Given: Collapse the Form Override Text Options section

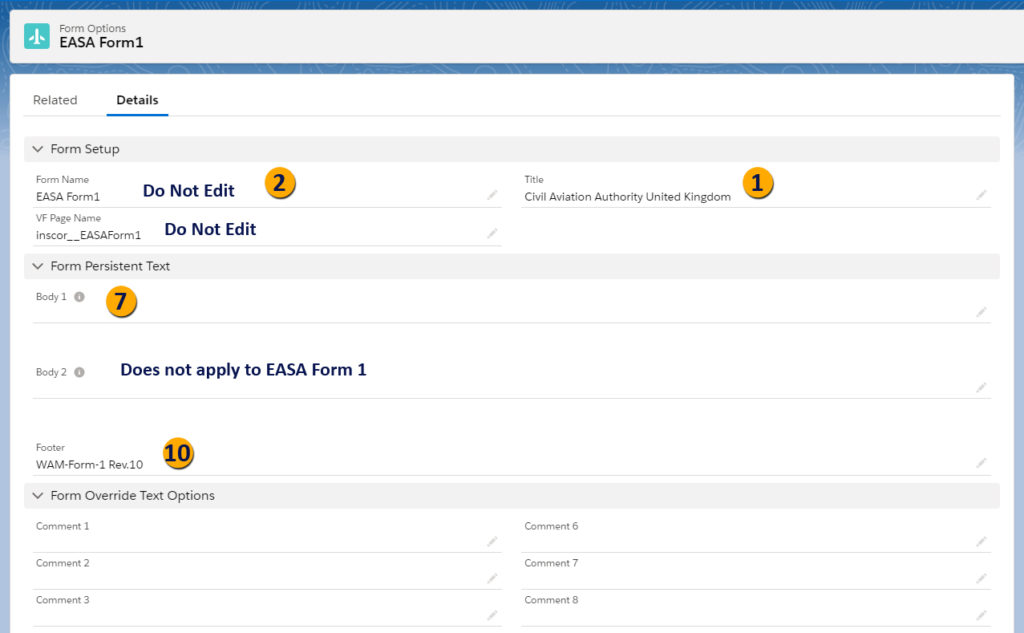Looking at the screenshot, I should pos(38,495).
